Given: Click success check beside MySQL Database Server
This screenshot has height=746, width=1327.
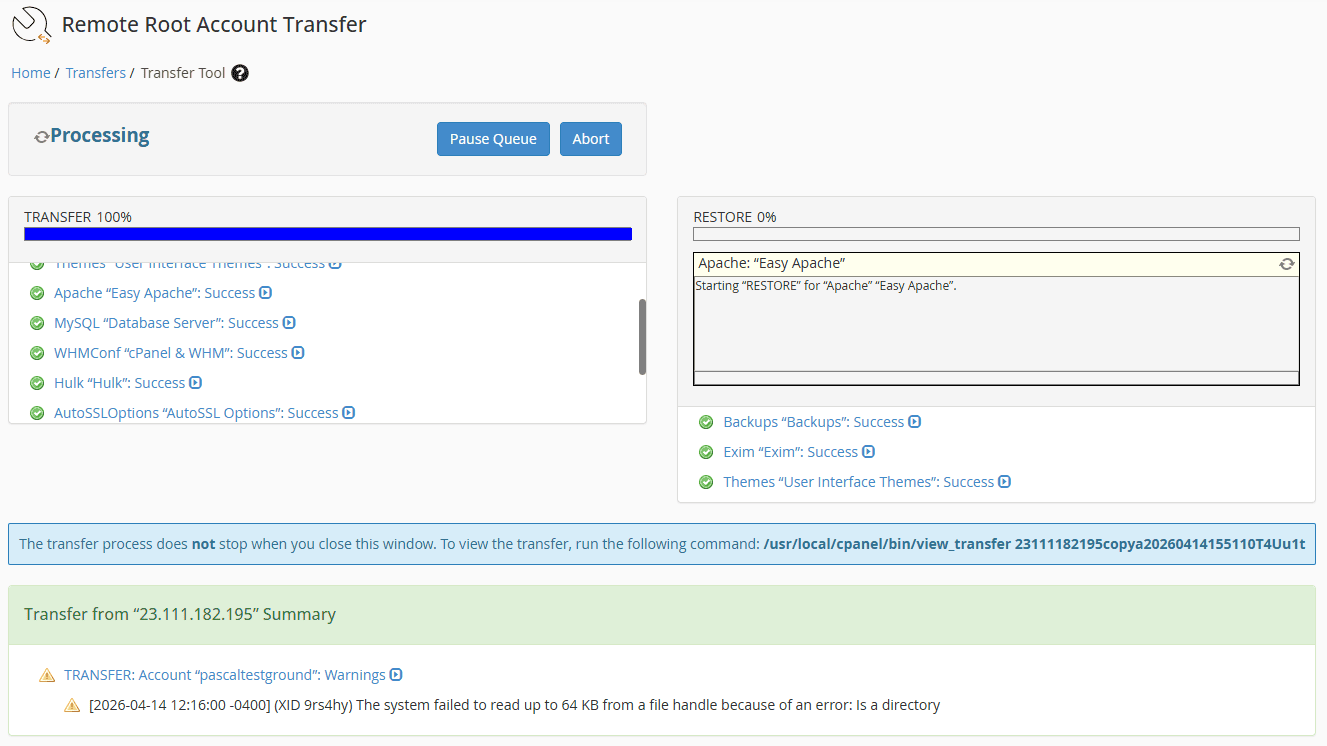Looking at the screenshot, I should click(37, 322).
